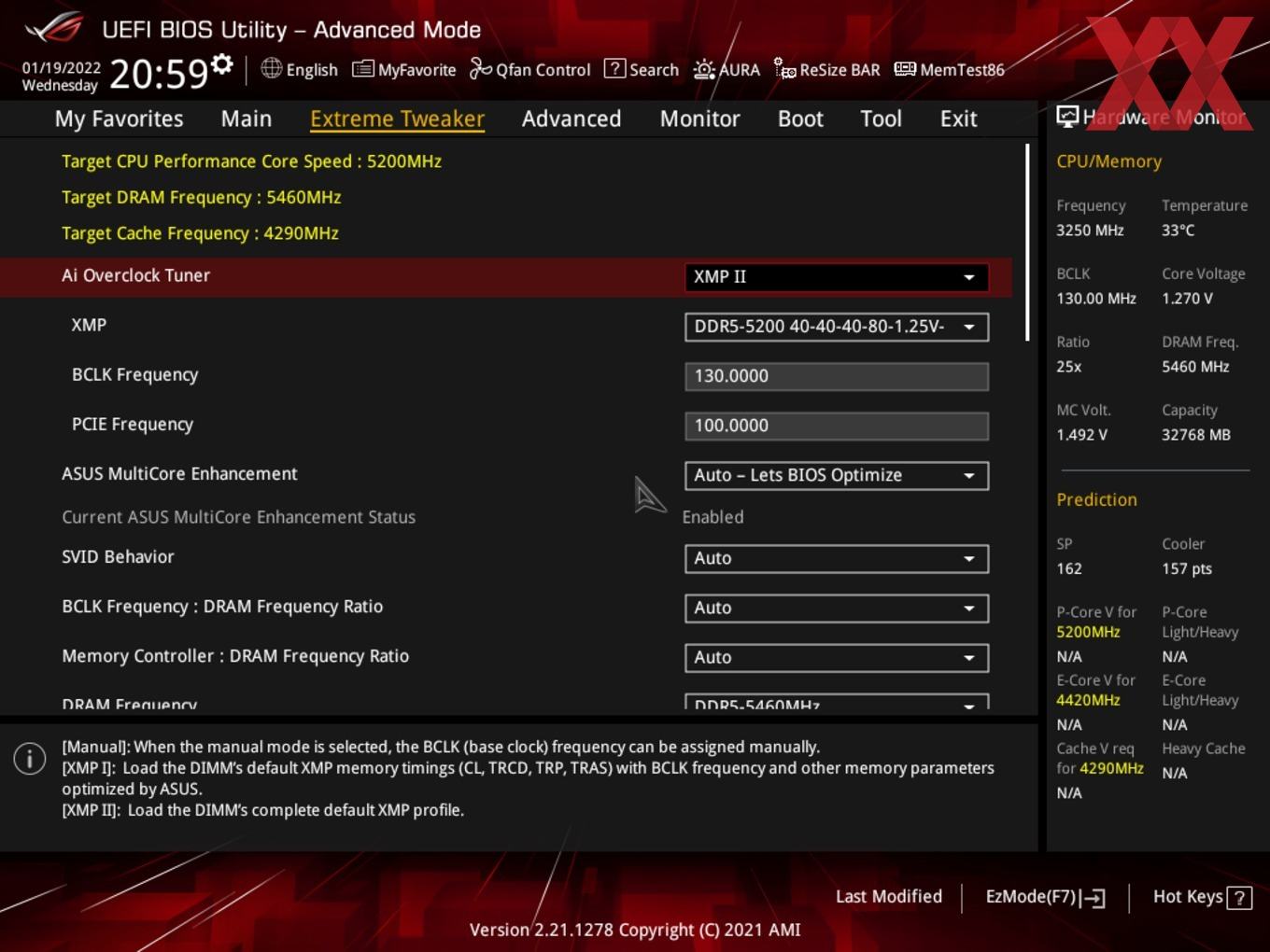Open Memory Controller : DRAM Frequency Ratio dropdown

tap(836, 657)
